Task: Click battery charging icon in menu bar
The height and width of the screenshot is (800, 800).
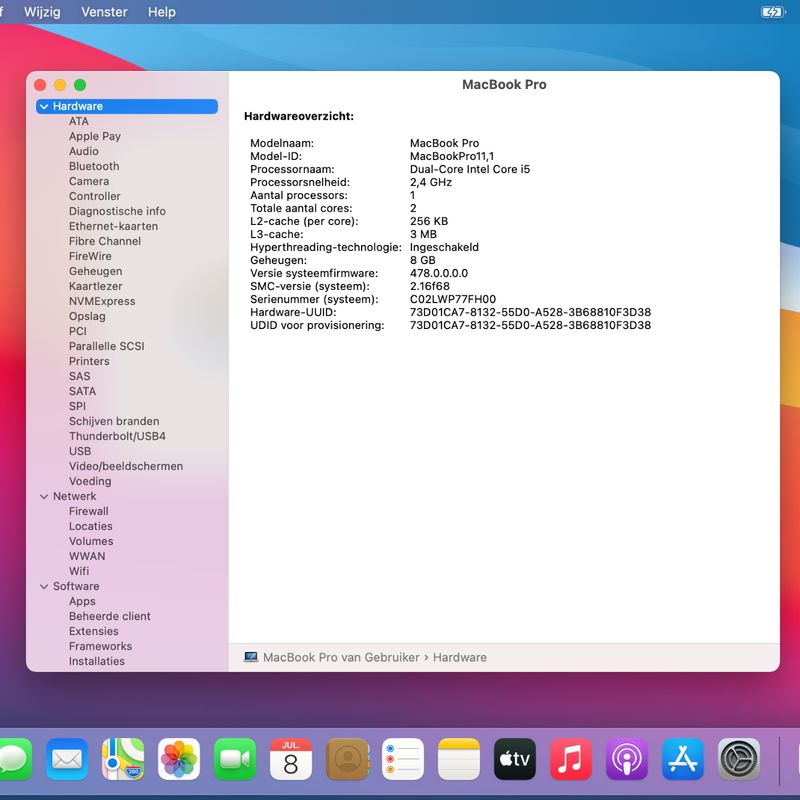Action: (x=772, y=12)
